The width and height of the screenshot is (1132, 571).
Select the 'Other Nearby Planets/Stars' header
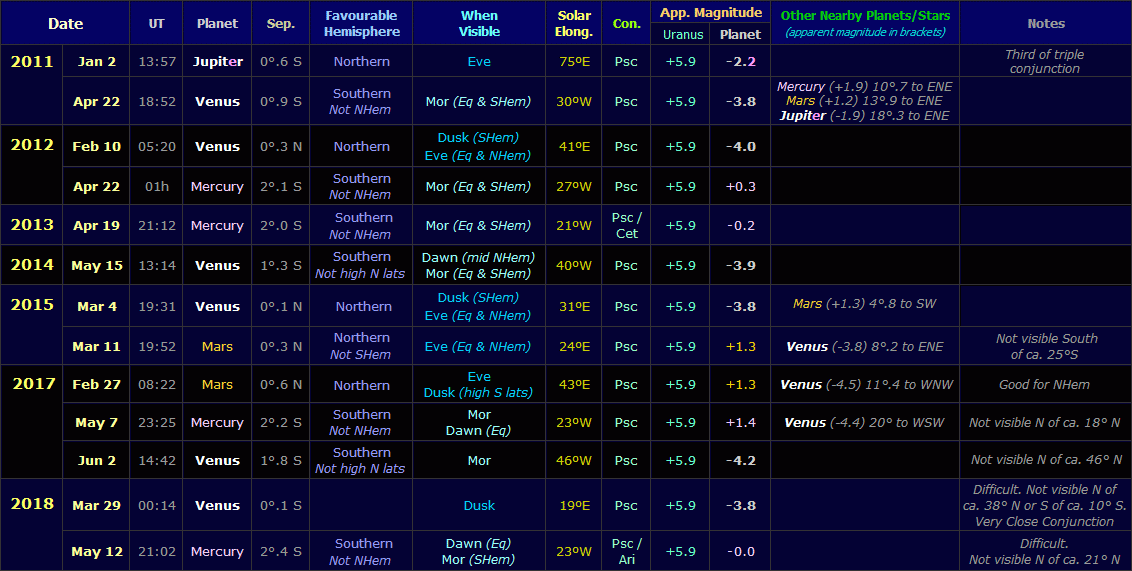[865, 16]
